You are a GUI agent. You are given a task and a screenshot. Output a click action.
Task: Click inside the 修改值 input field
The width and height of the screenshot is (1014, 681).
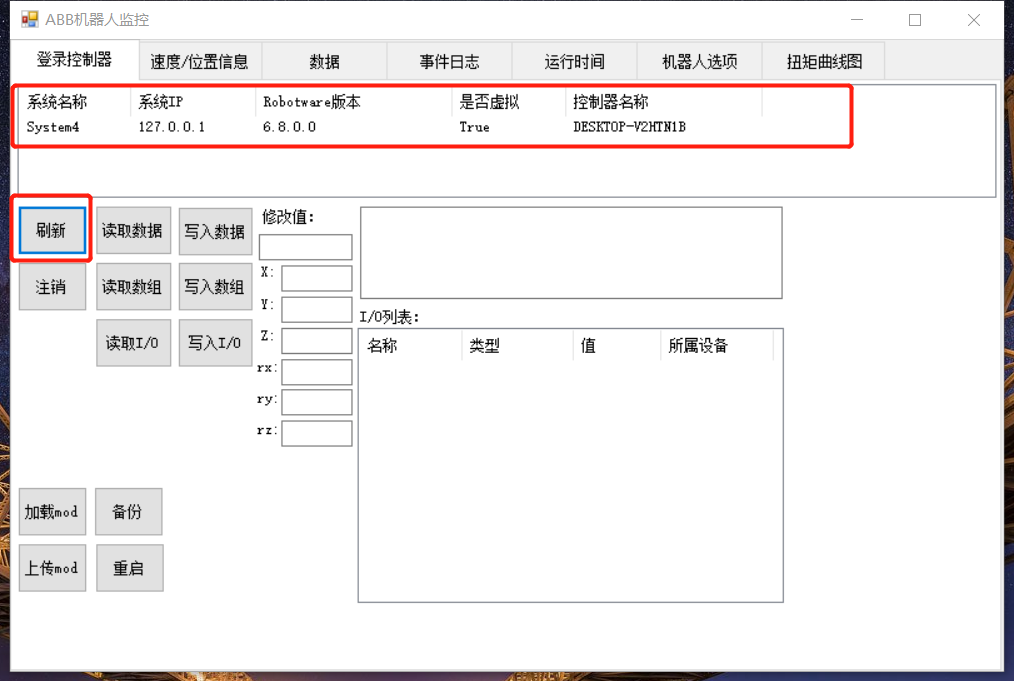tap(305, 246)
